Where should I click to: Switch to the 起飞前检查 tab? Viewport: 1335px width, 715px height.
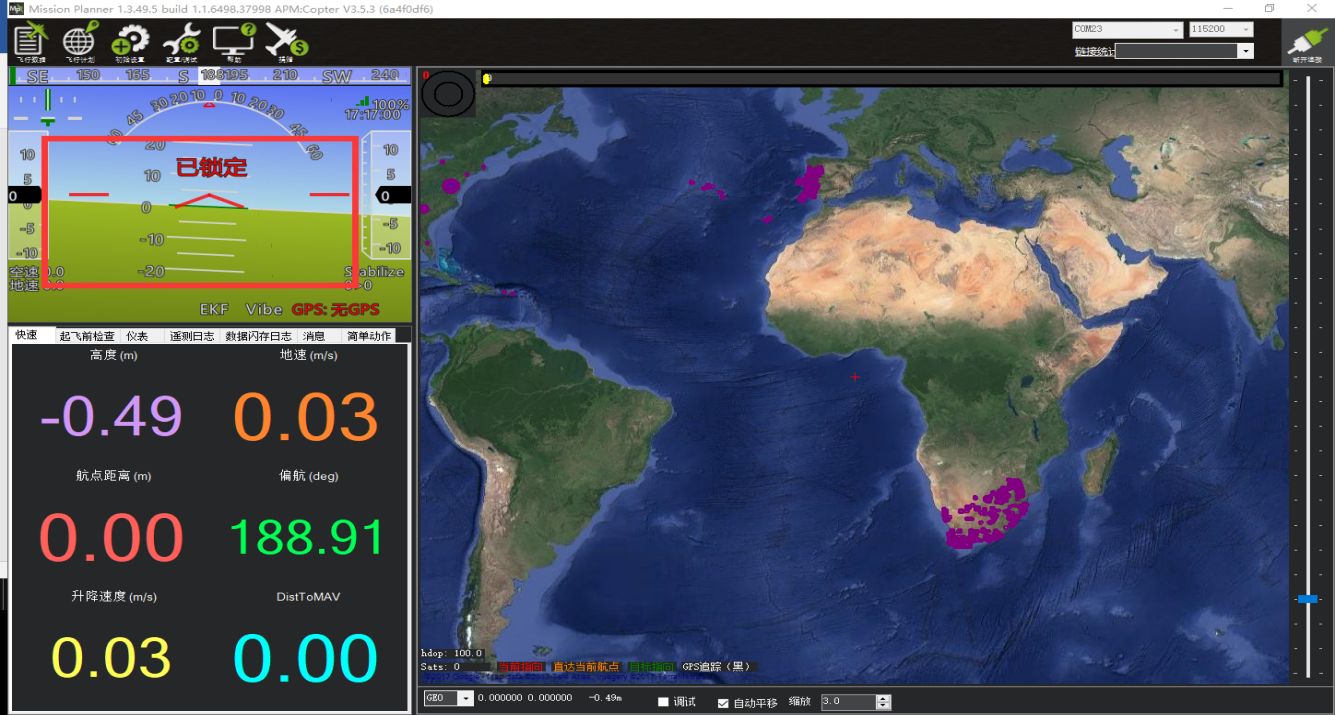pos(87,336)
